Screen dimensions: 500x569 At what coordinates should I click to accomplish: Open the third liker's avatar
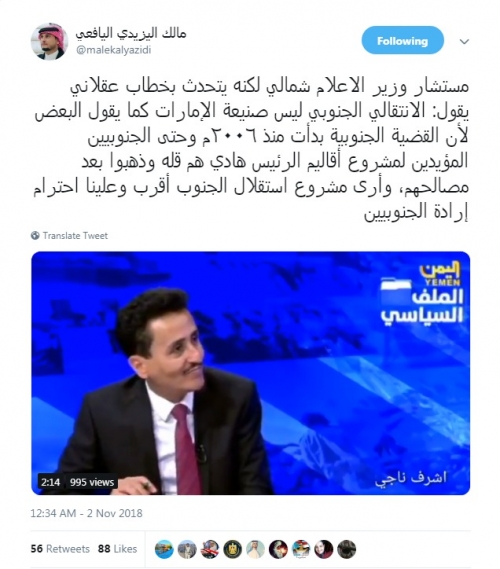coord(210,549)
